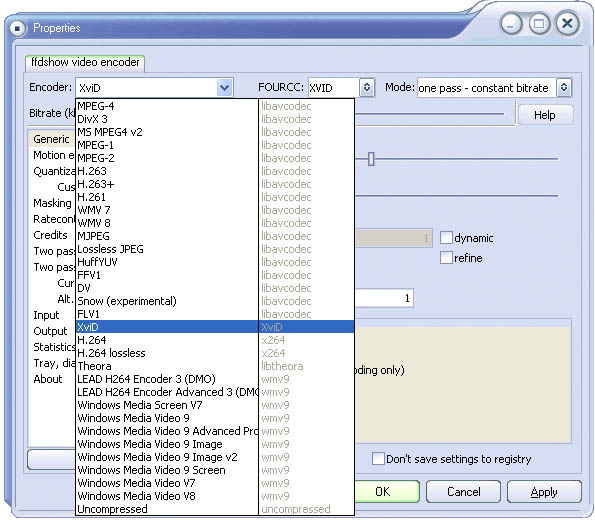Select the H.263 encoder entry
Viewport: 595px width, 520px height.
tap(215, 171)
